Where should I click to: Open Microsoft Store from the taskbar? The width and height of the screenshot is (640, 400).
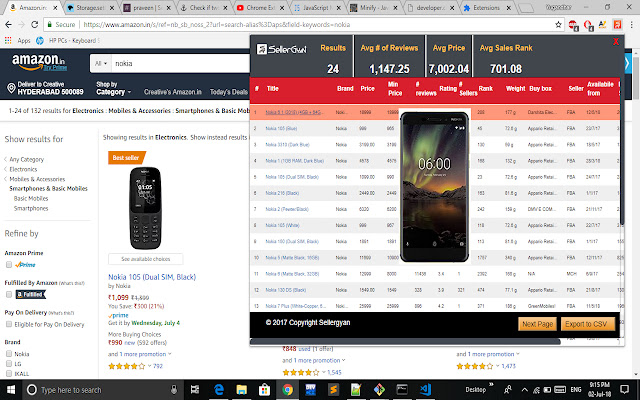coord(264,390)
